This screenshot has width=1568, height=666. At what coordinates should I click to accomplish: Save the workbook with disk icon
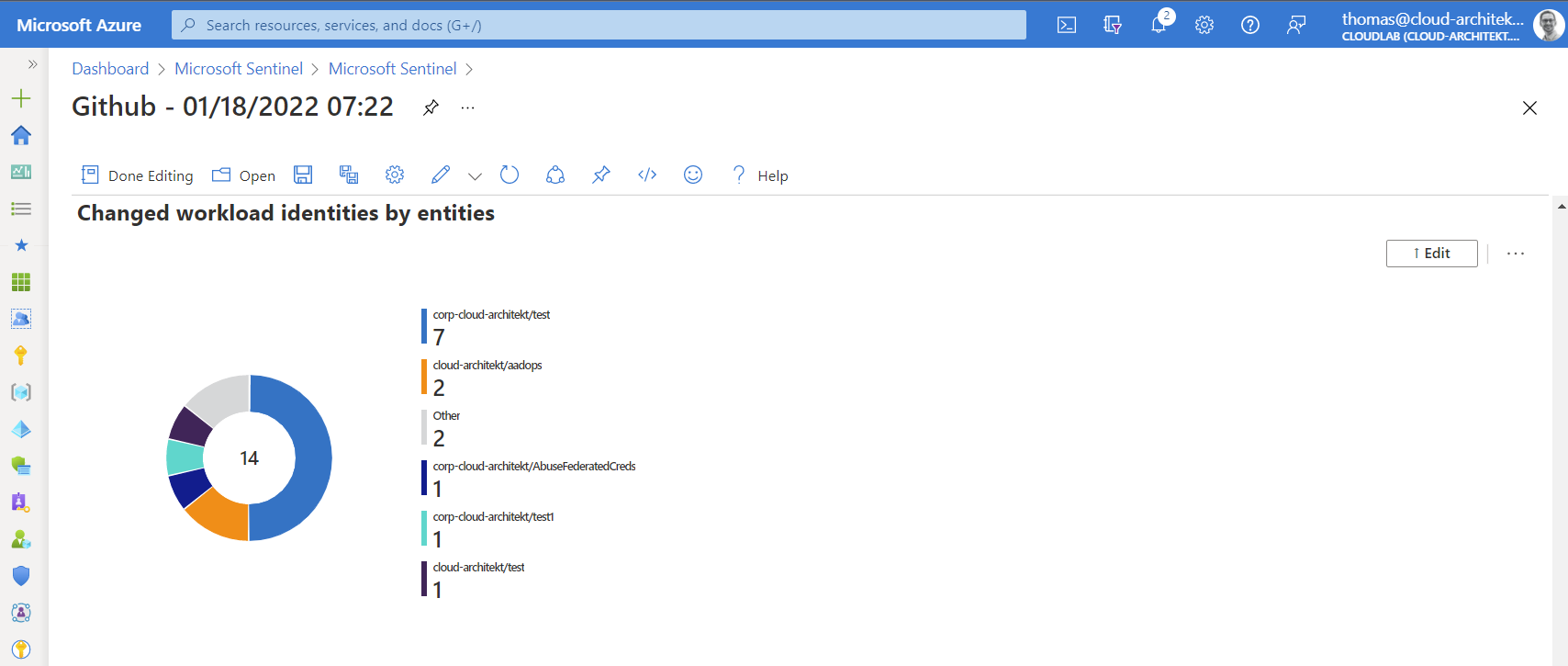(x=303, y=175)
